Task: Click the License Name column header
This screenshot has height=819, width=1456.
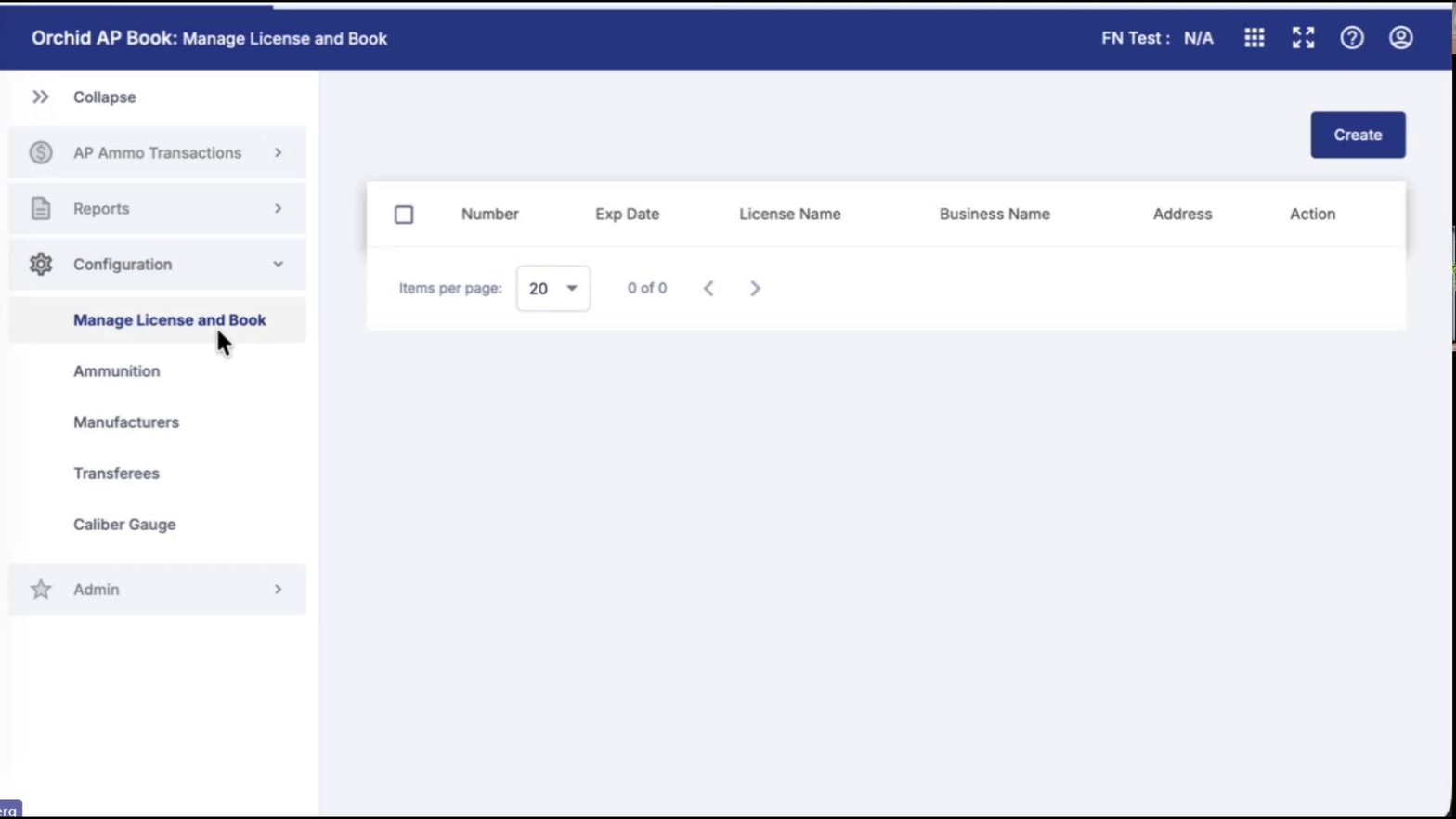Action: [790, 214]
